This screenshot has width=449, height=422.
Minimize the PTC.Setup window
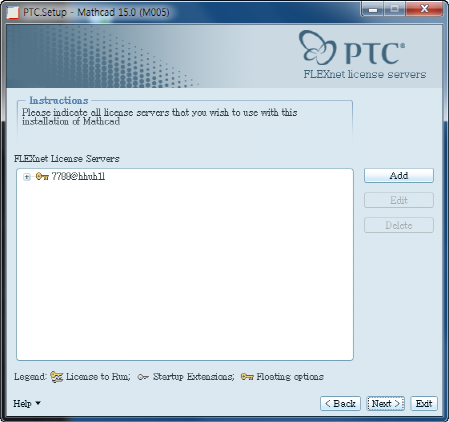point(373,9)
